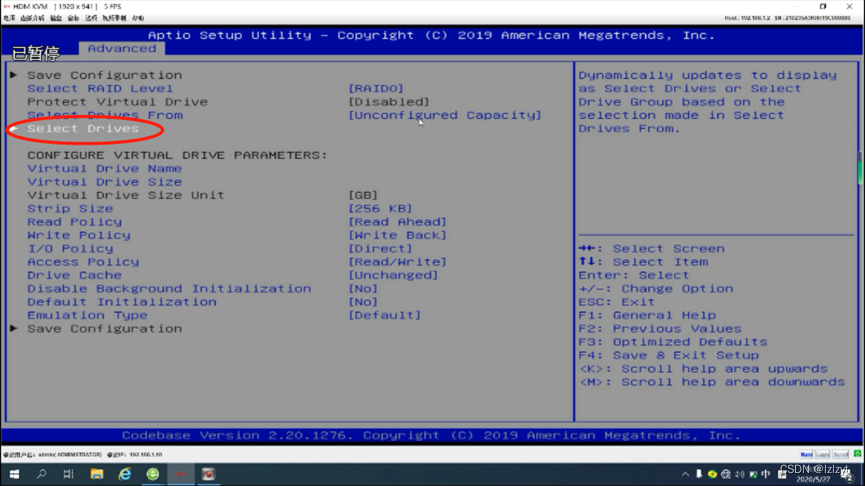
Task: Select Virtual Drive Size Unit label
Action: tap(126, 195)
